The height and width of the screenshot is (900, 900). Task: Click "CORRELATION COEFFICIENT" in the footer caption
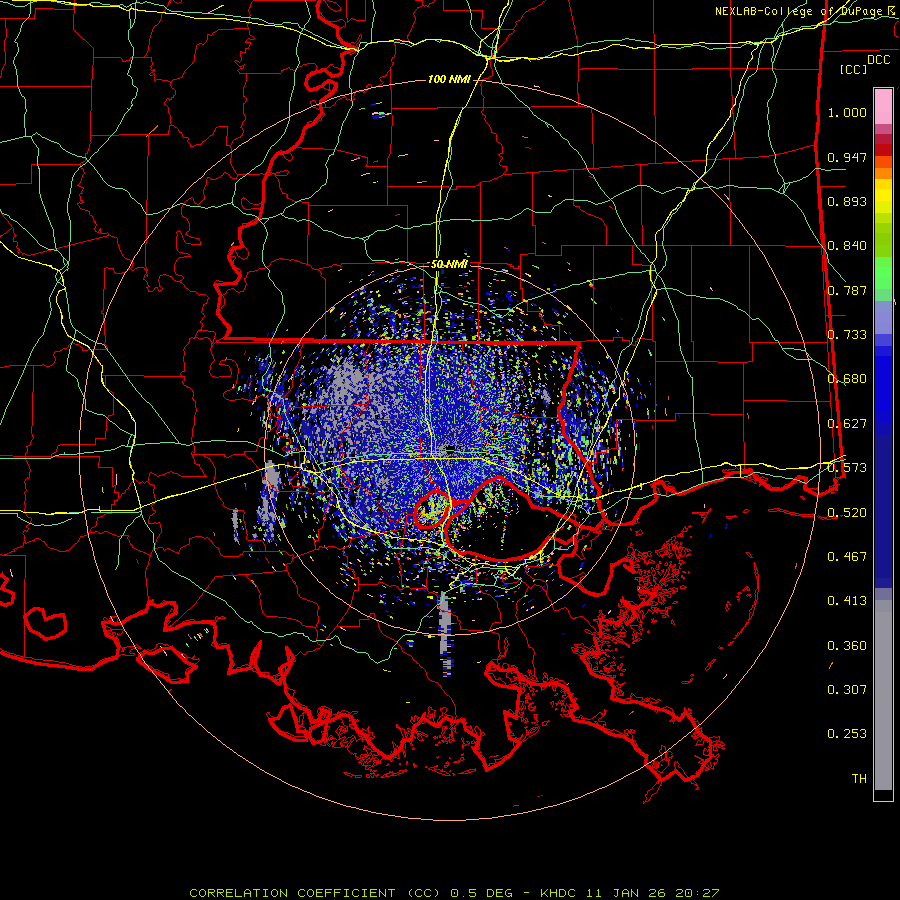click(x=292, y=893)
